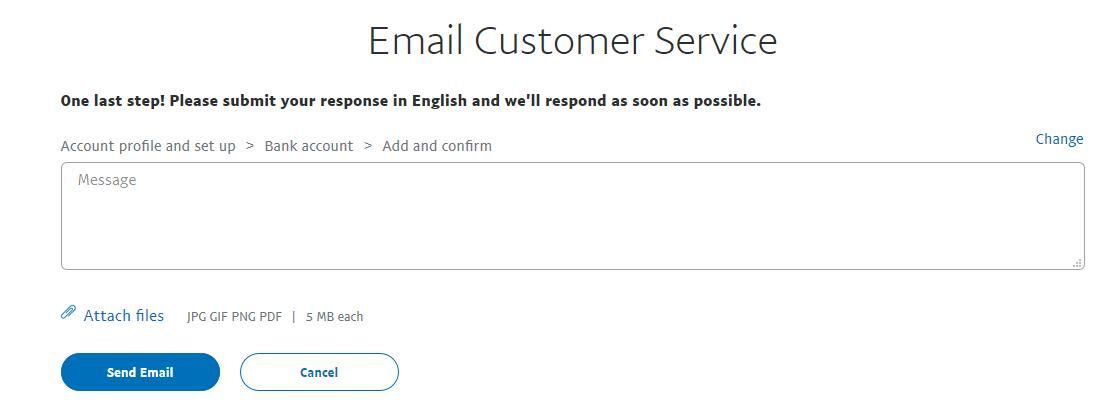The image size is (1104, 412).
Task: Click the arrow separator after "Account profile and set up"
Action: click(250, 146)
